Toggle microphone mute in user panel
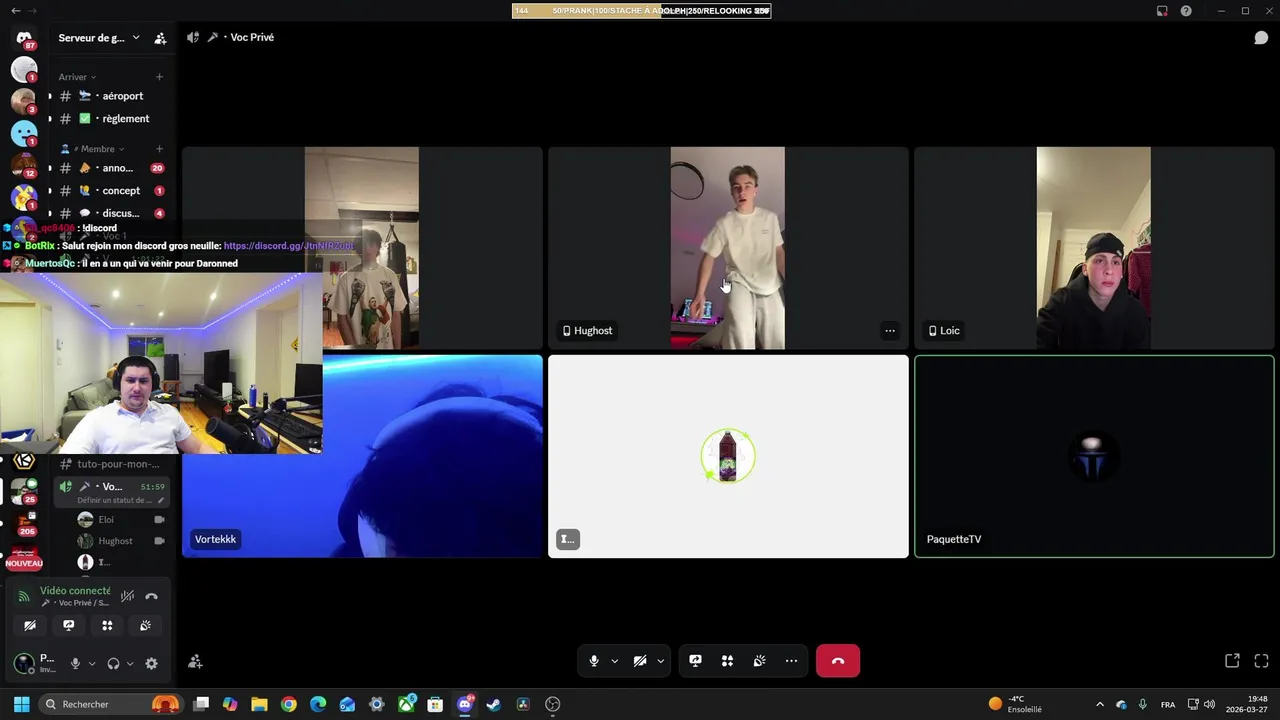Image resolution: width=1280 pixels, height=720 pixels. pos(75,663)
